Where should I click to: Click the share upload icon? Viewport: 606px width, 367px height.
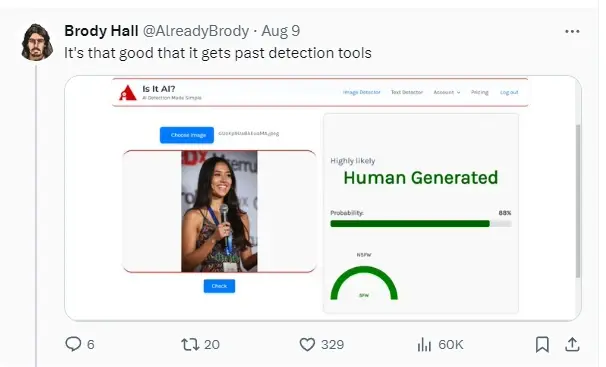click(572, 344)
